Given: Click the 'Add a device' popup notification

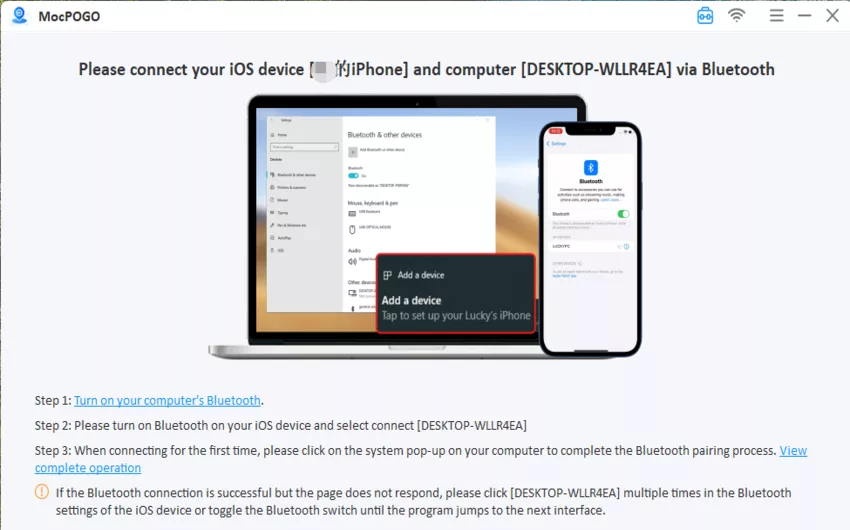Looking at the screenshot, I should coord(455,300).
